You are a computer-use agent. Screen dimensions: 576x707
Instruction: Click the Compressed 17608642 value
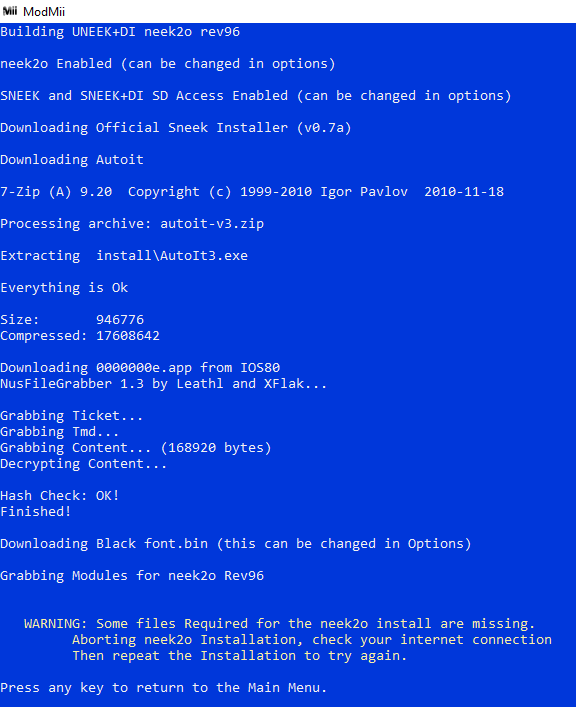point(128,336)
